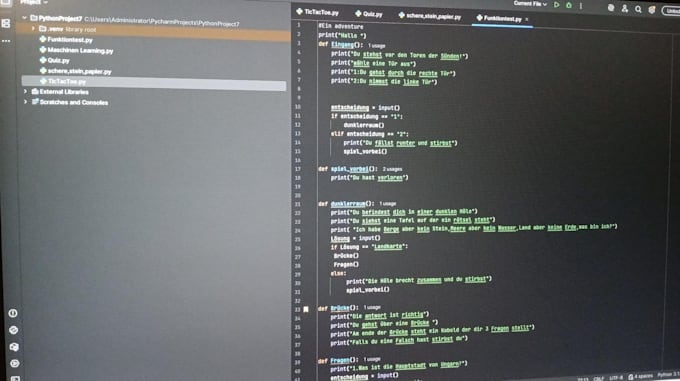This screenshot has height=381, width=680.
Task: Open Search Everywhere magnifier icon
Action: coord(638,9)
